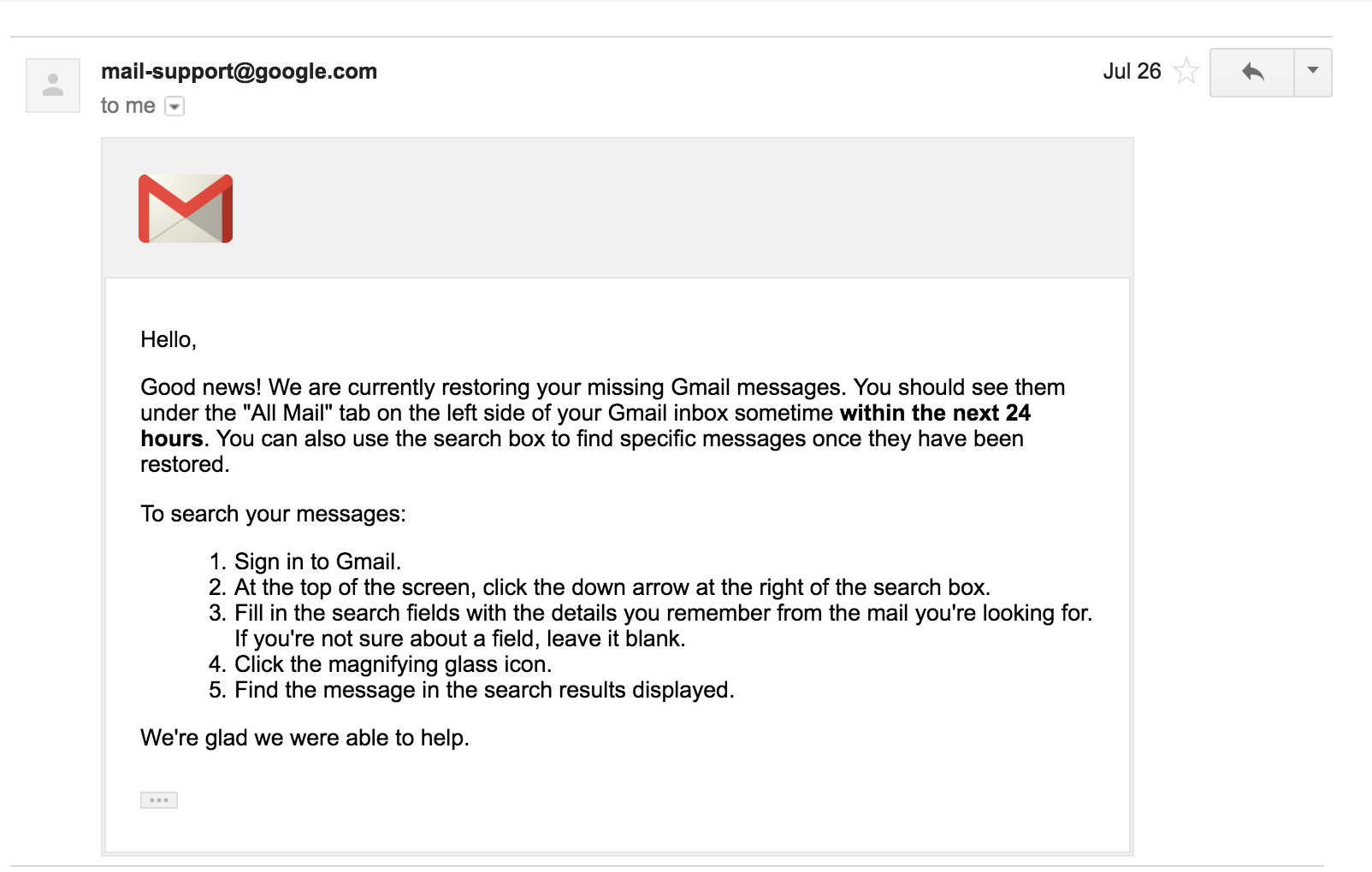
Task: Click the bold "within the next 24" text
Action: coord(935,413)
